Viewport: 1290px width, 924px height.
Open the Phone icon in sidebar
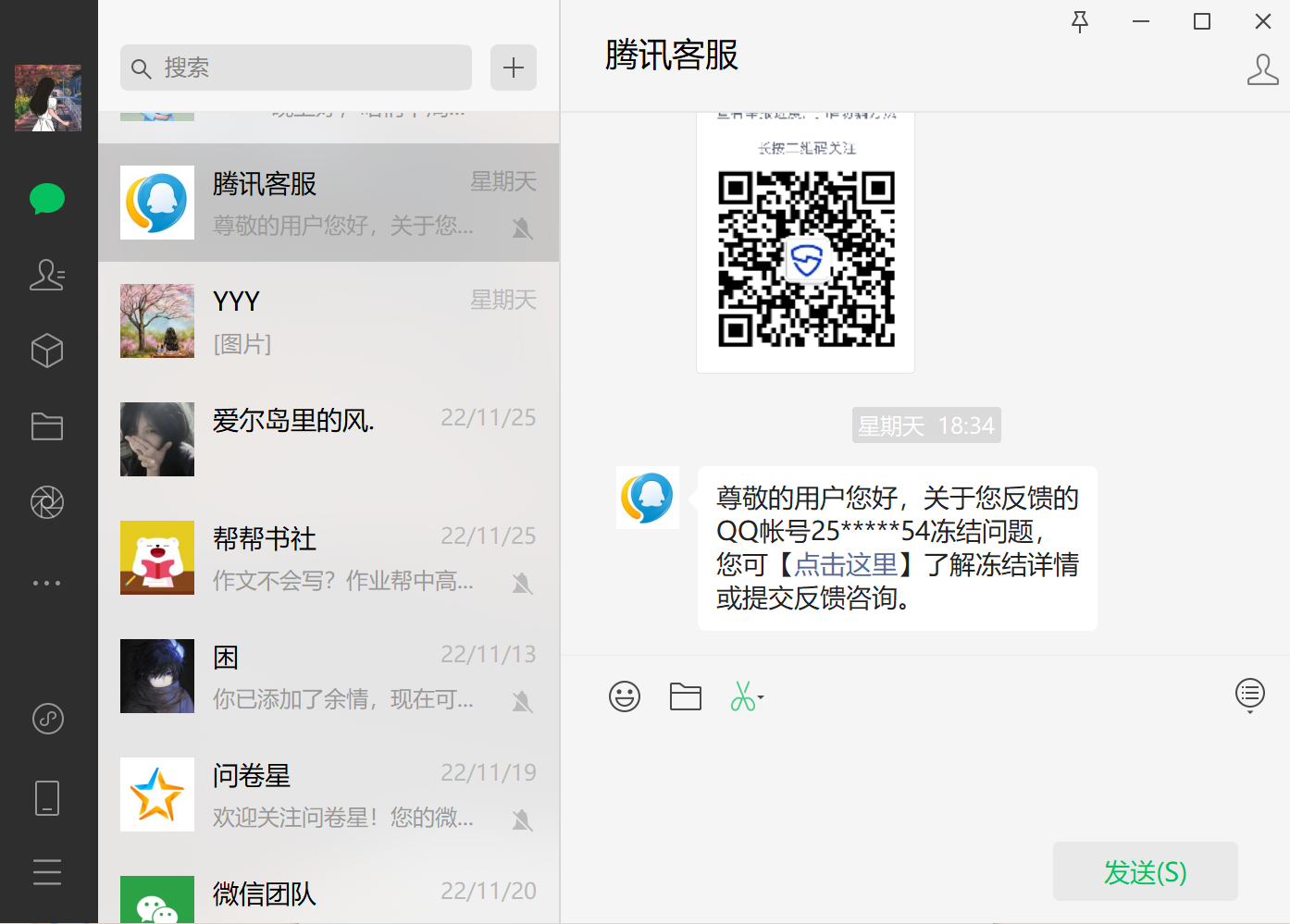tap(47, 797)
